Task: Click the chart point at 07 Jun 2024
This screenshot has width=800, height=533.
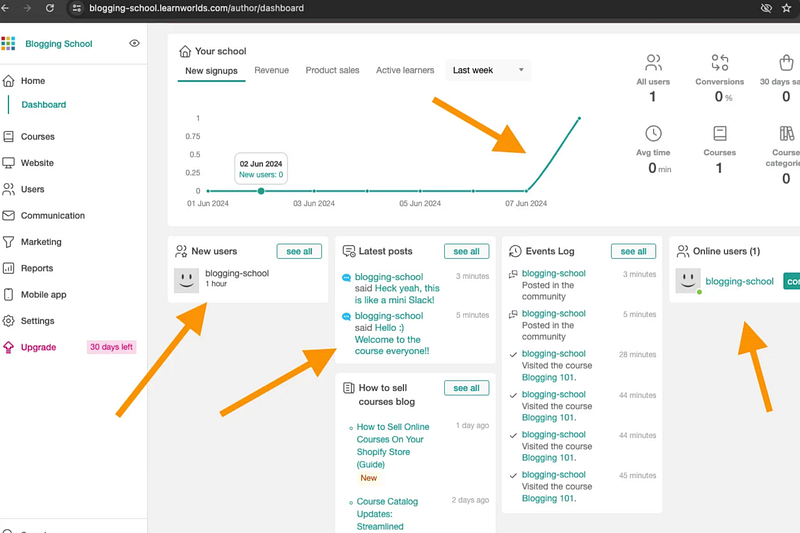Action: pyautogui.click(x=526, y=191)
